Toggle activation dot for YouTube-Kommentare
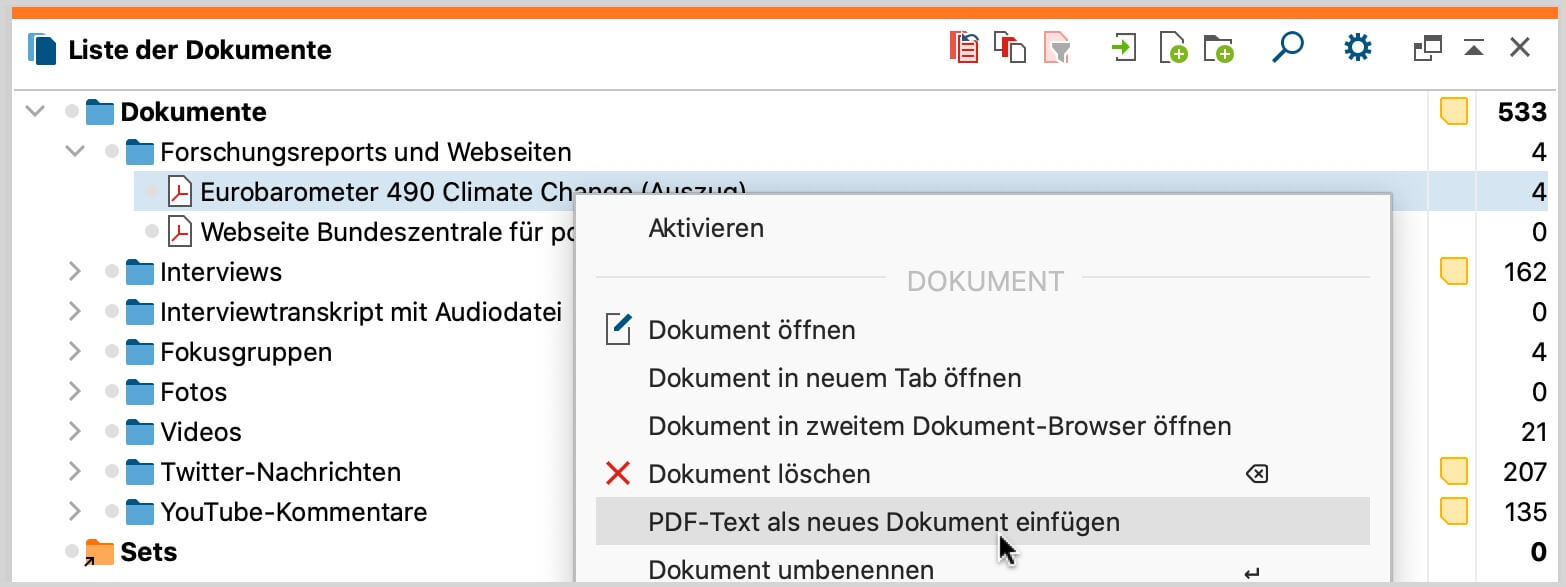 (111, 512)
